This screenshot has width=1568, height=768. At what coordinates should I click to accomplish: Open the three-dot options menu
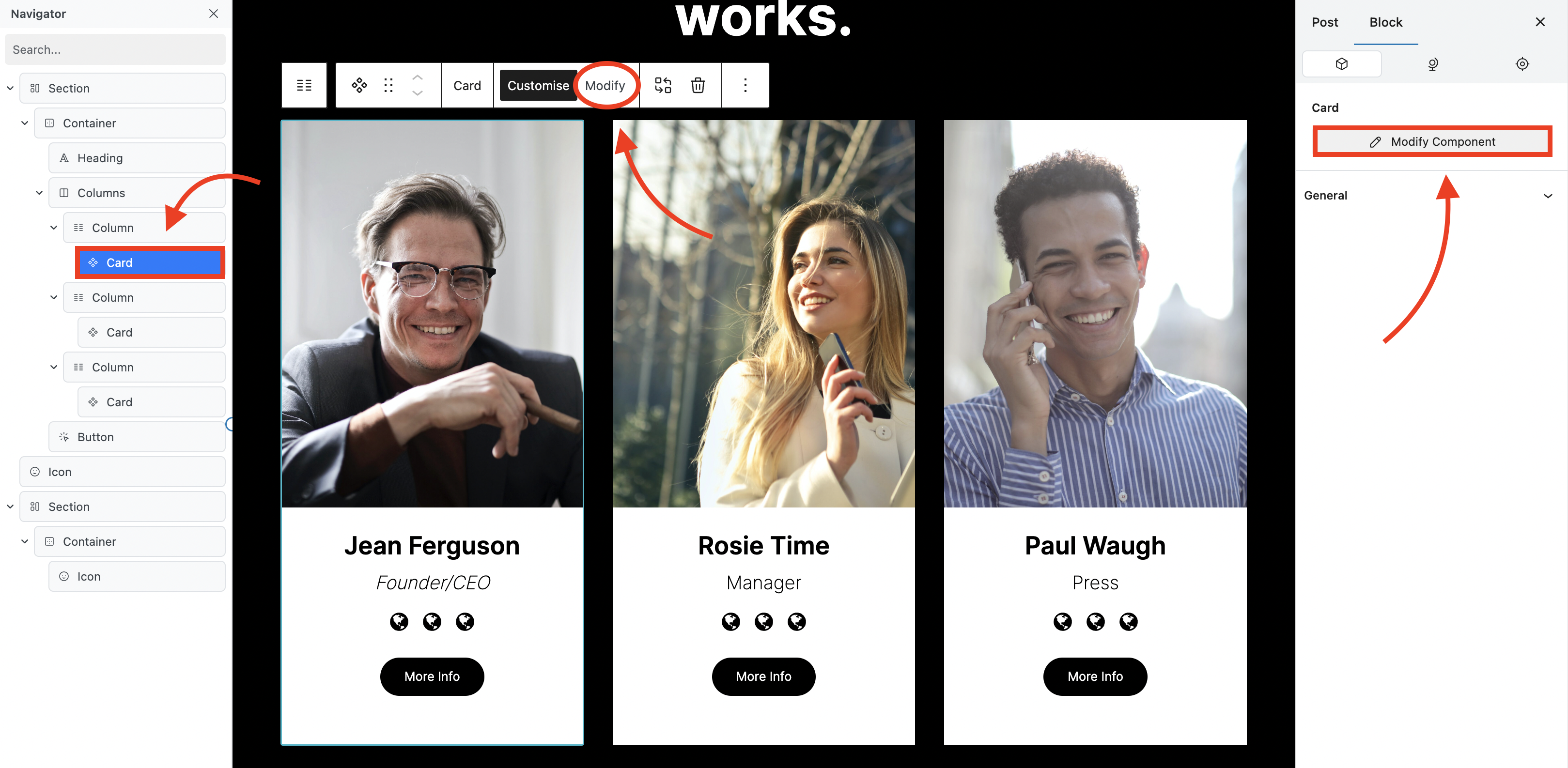pos(745,85)
